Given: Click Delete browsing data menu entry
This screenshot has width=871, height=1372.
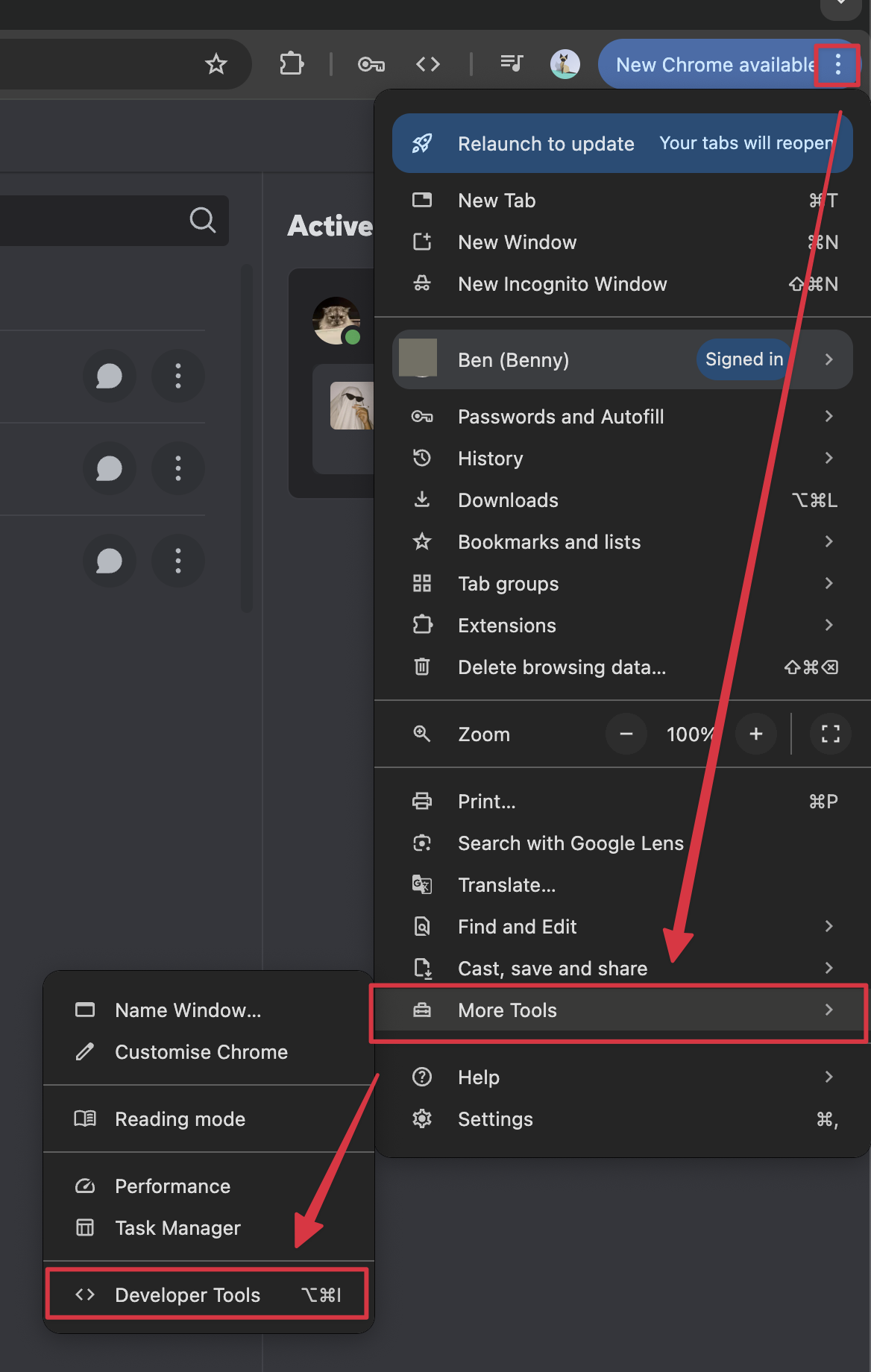Looking at the screenshot, I should [622, 667].
